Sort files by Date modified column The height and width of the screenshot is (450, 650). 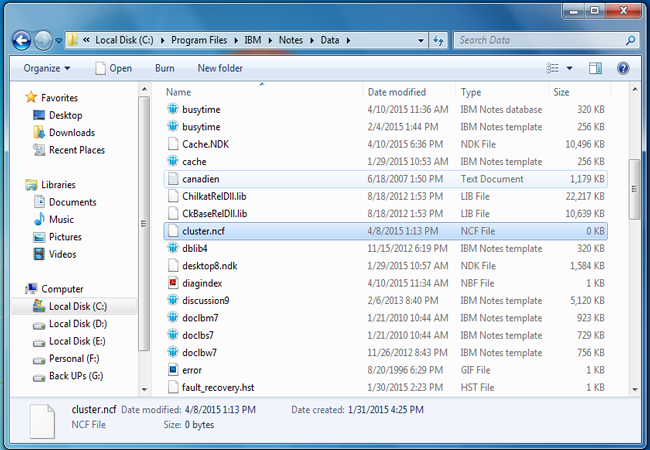point(396,92)
